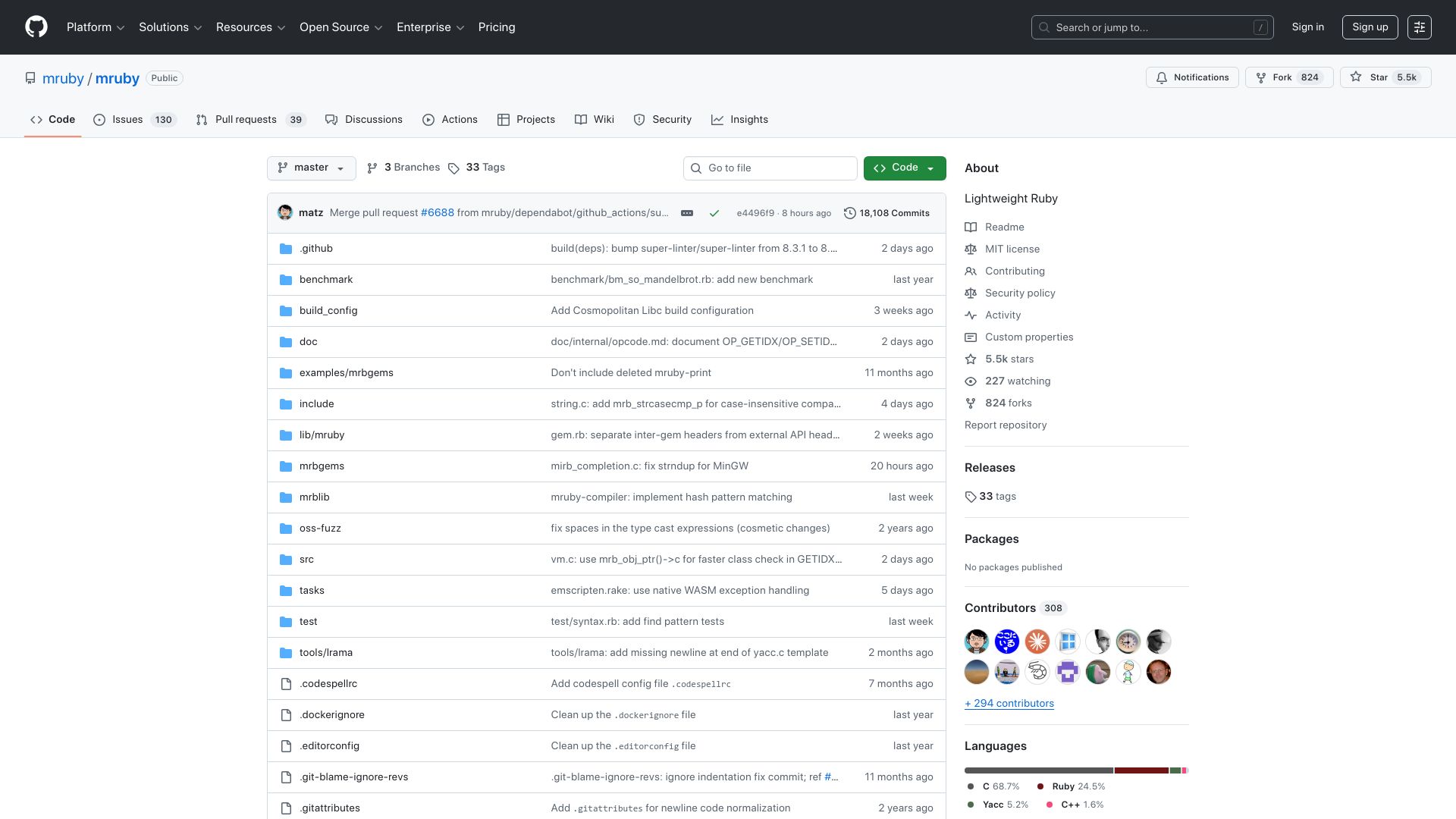The width and height of the screenshot is (1456, 819).
Task: Open the appearance settings icon beside Sign up
Action: point(1419,27)
